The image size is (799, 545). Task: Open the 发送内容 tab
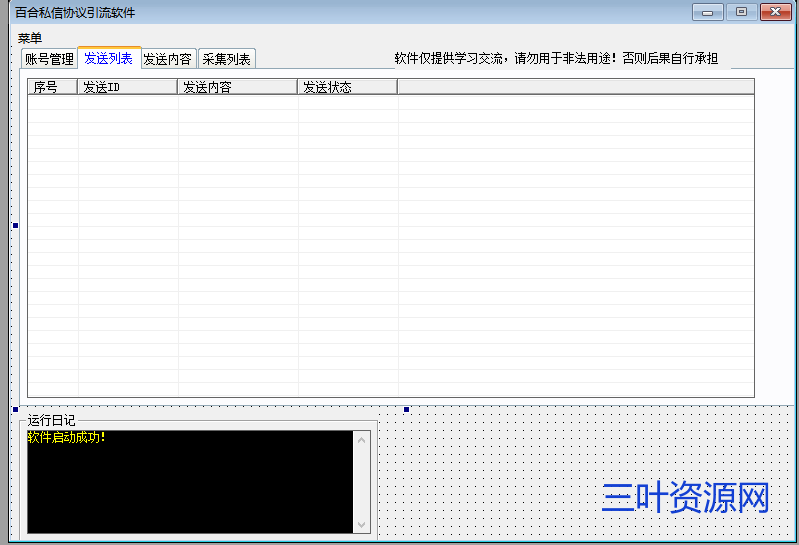coord(168,59)
